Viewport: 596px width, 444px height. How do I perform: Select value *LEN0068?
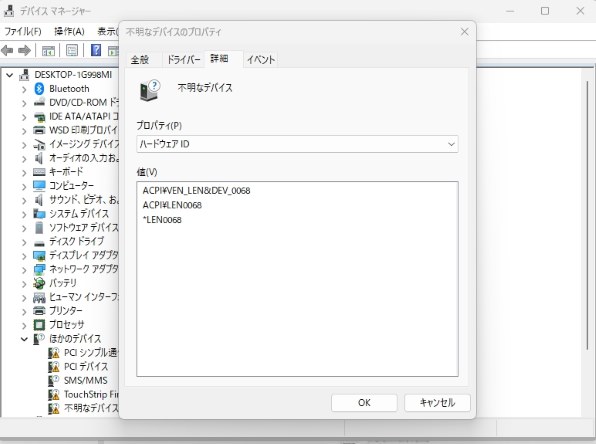click(x=162, y=220)
